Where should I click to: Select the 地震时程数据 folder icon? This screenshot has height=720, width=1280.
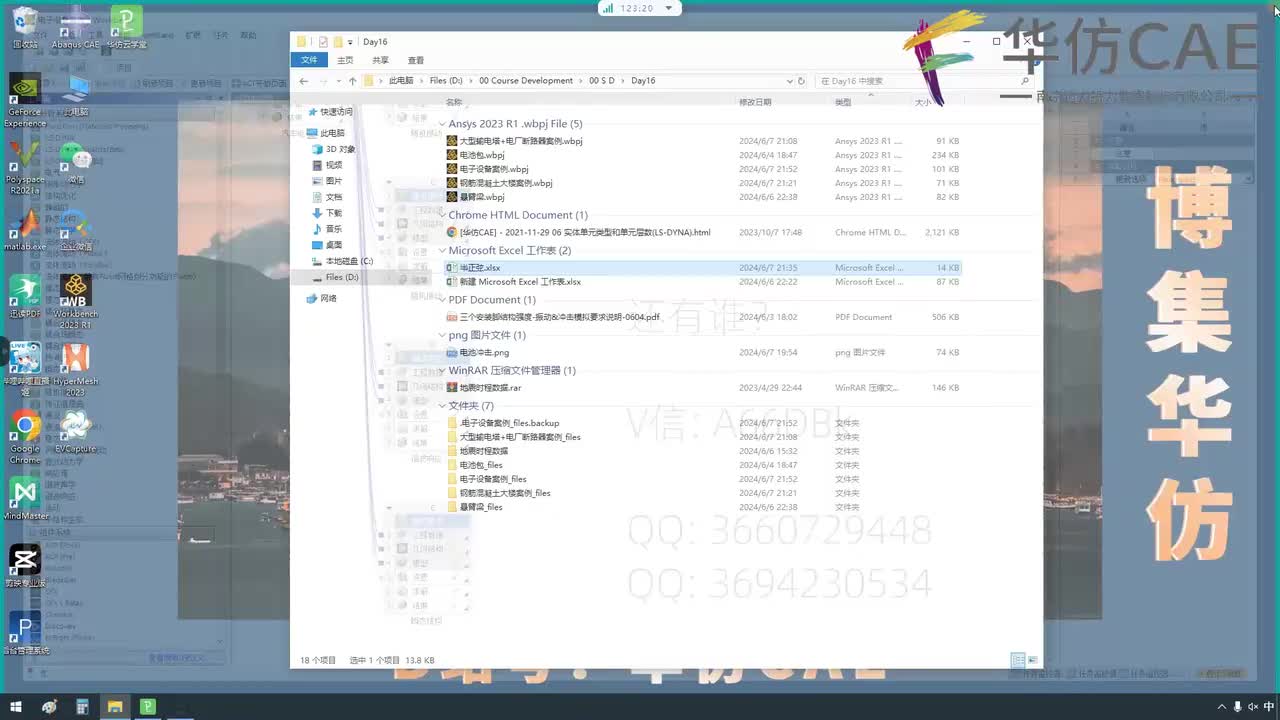pyautogui.click(x=452, y=451)
